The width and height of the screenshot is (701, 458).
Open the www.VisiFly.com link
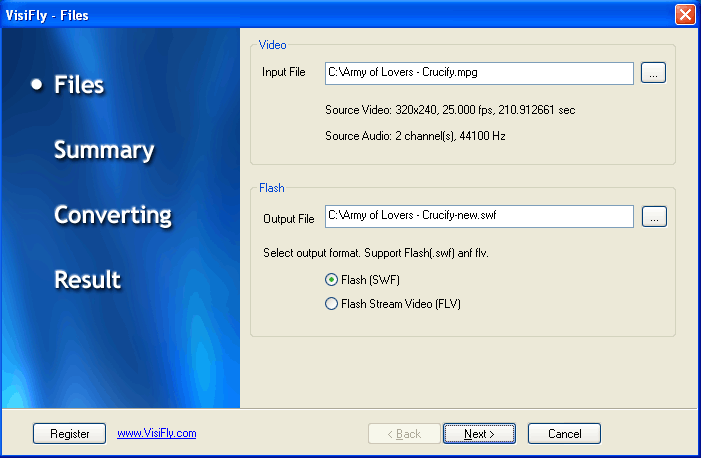pos(156,433)
